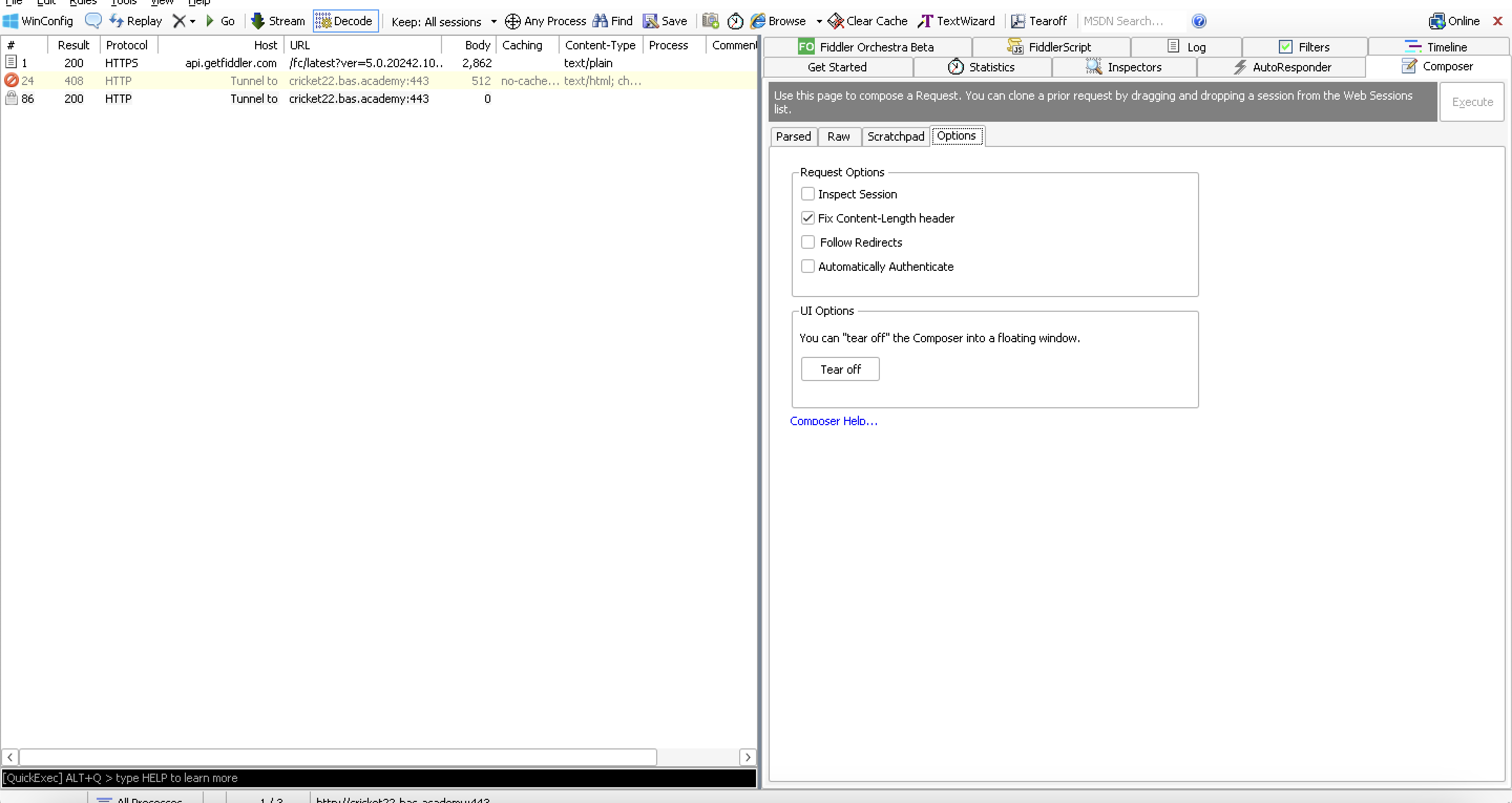Toggle the Stream mode icon
1512x803 pixels.
pos(258,21)
